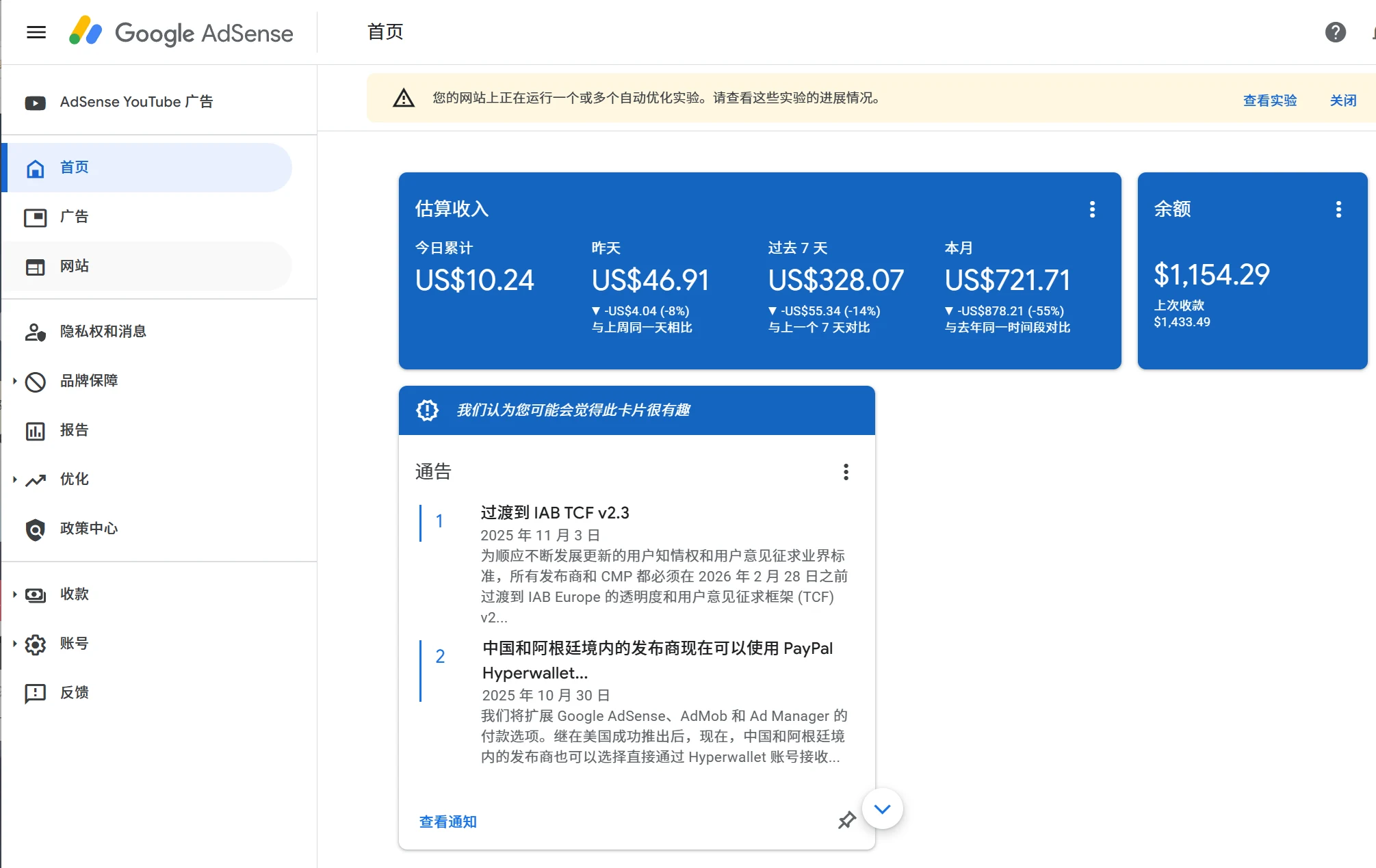Viewport: 1376px width, 868px height.
Task: Open the help question mark icon
Action: click(1335, 32)
